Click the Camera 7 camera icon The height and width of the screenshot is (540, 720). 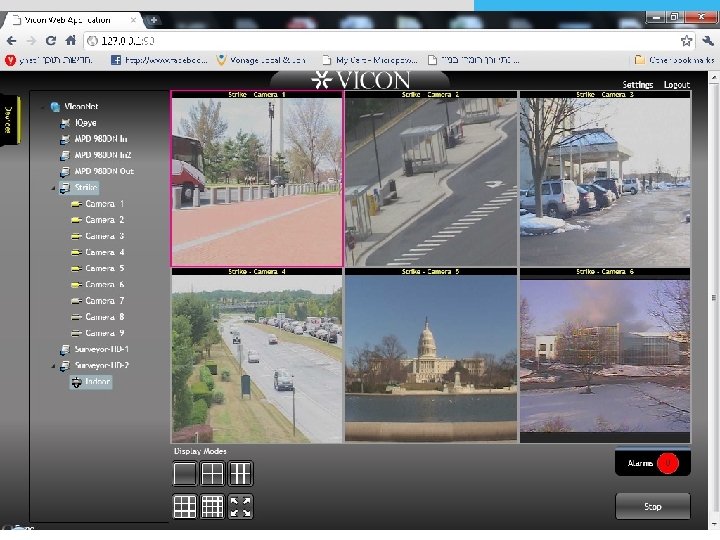pyautogui.click(x=77, y=301)
